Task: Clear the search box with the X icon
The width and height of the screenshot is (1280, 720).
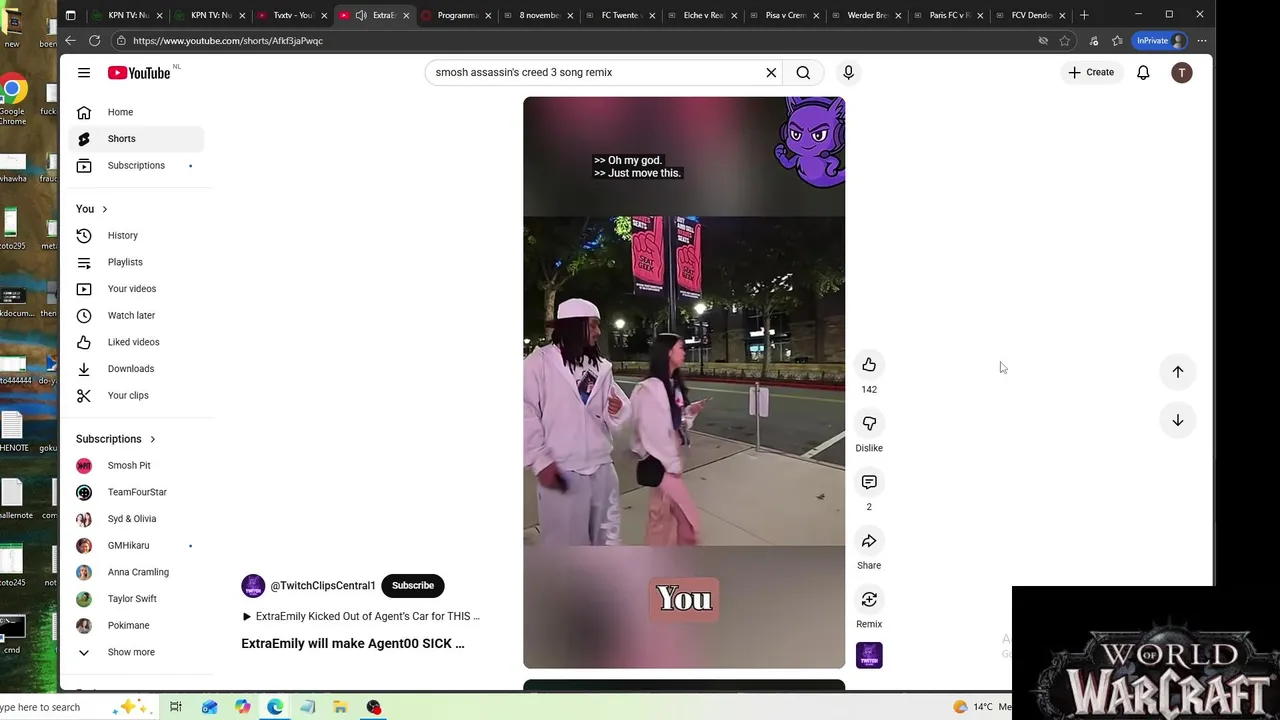Action: click(771, 72)
